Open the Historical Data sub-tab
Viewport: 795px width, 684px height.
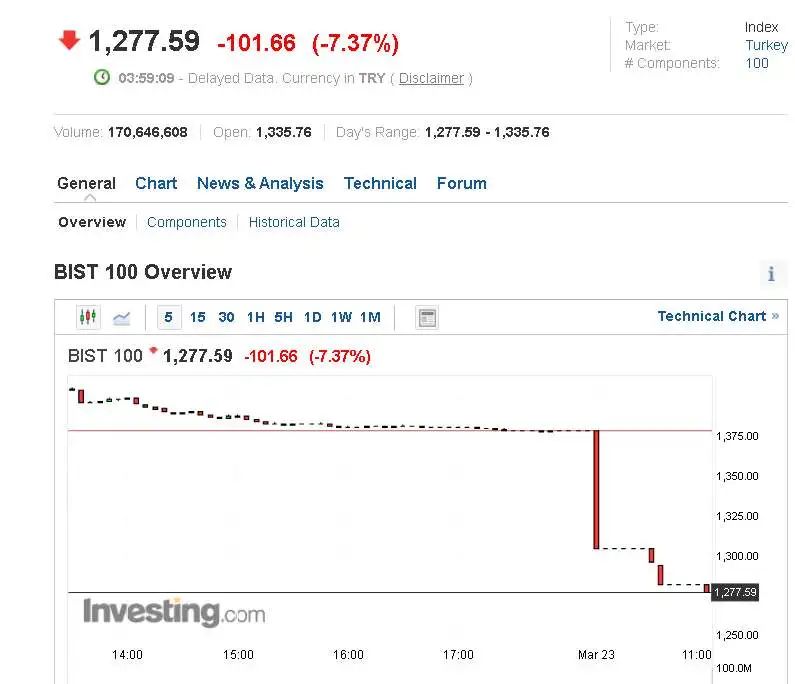[x=294, y=222]
